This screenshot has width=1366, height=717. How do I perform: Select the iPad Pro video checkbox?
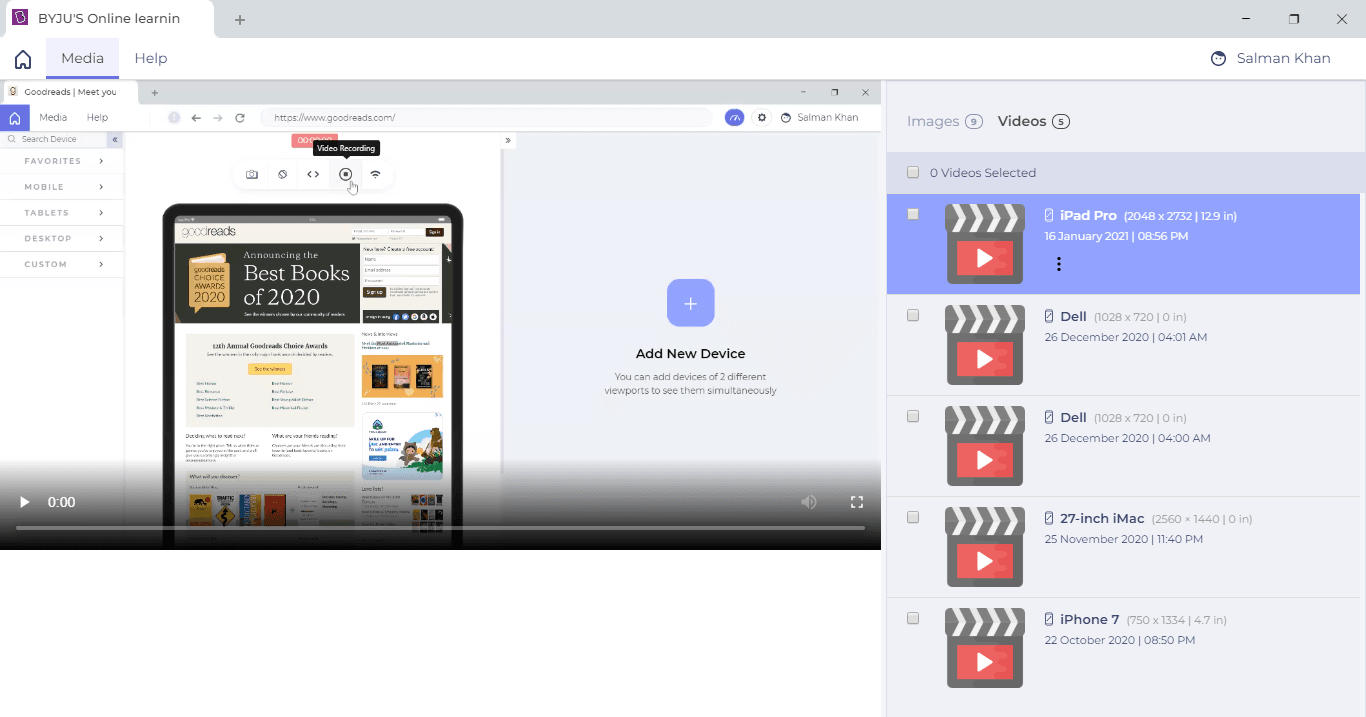pyautogui.click(x=913, y=213)
